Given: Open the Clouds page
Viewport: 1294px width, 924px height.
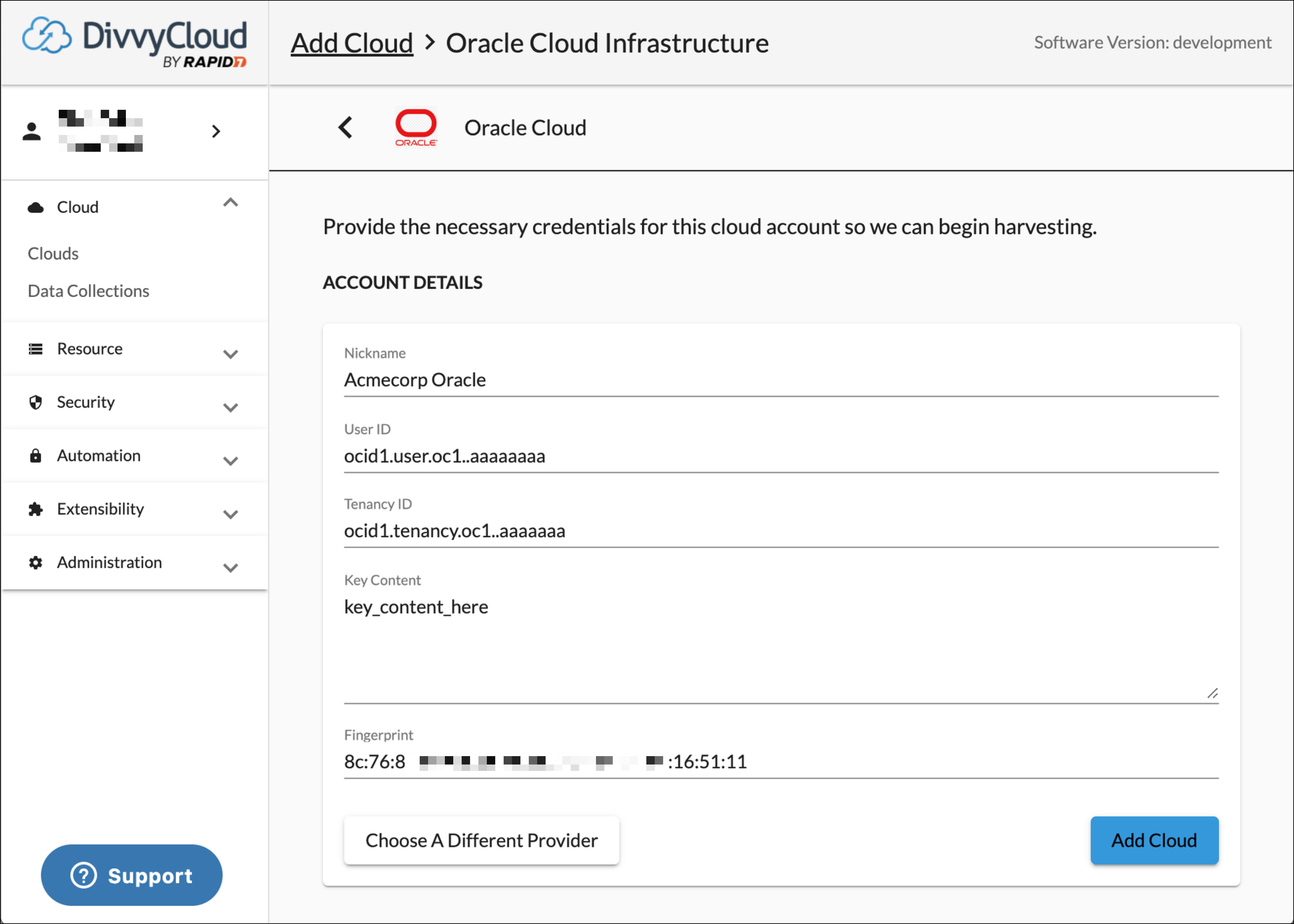Looking at the screenshot, I should (53, 253).
